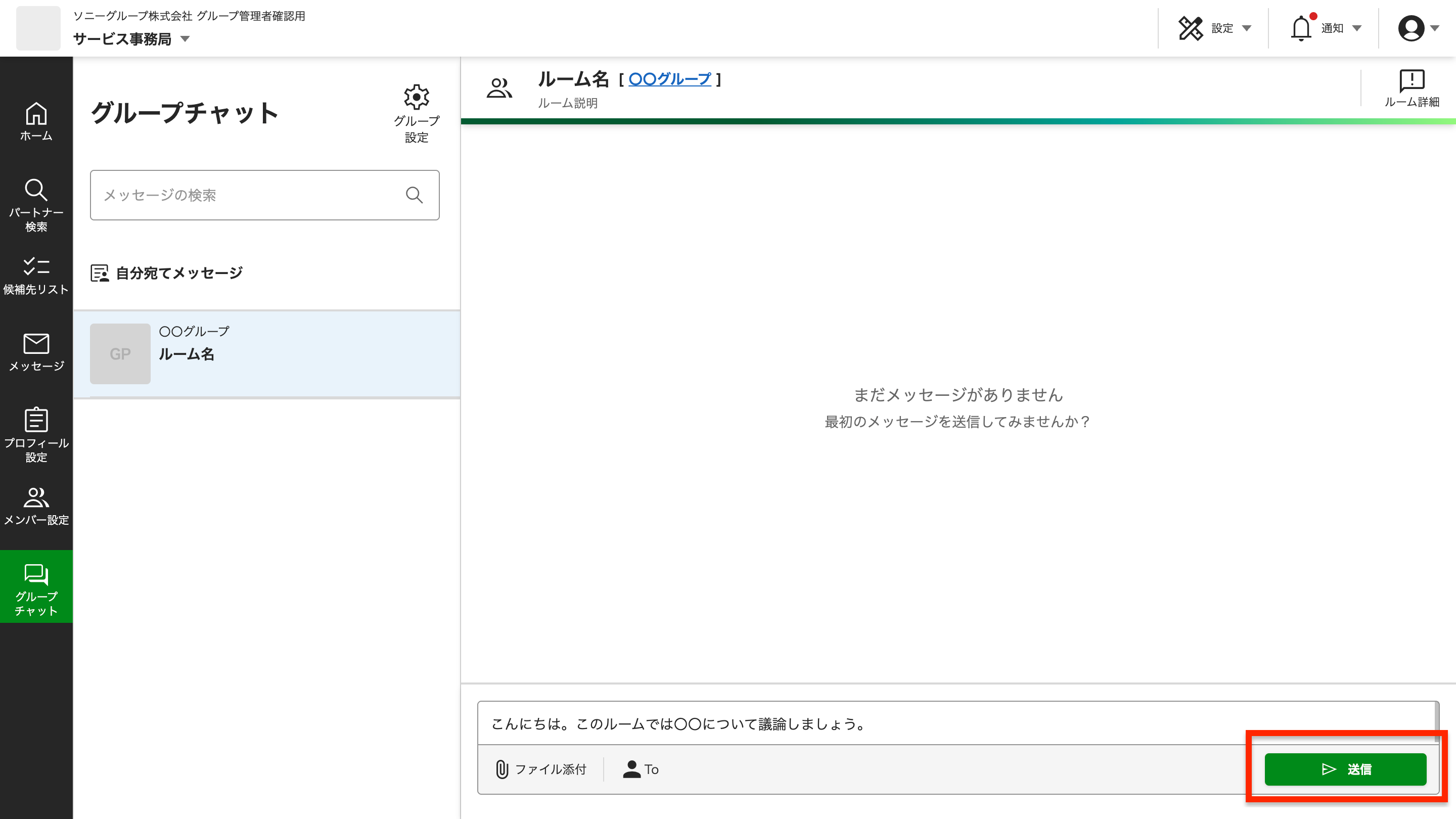This screenshot has height=819, width=1456.
Task: Open グループ設定 gear icon
Action: pos(416,97)
